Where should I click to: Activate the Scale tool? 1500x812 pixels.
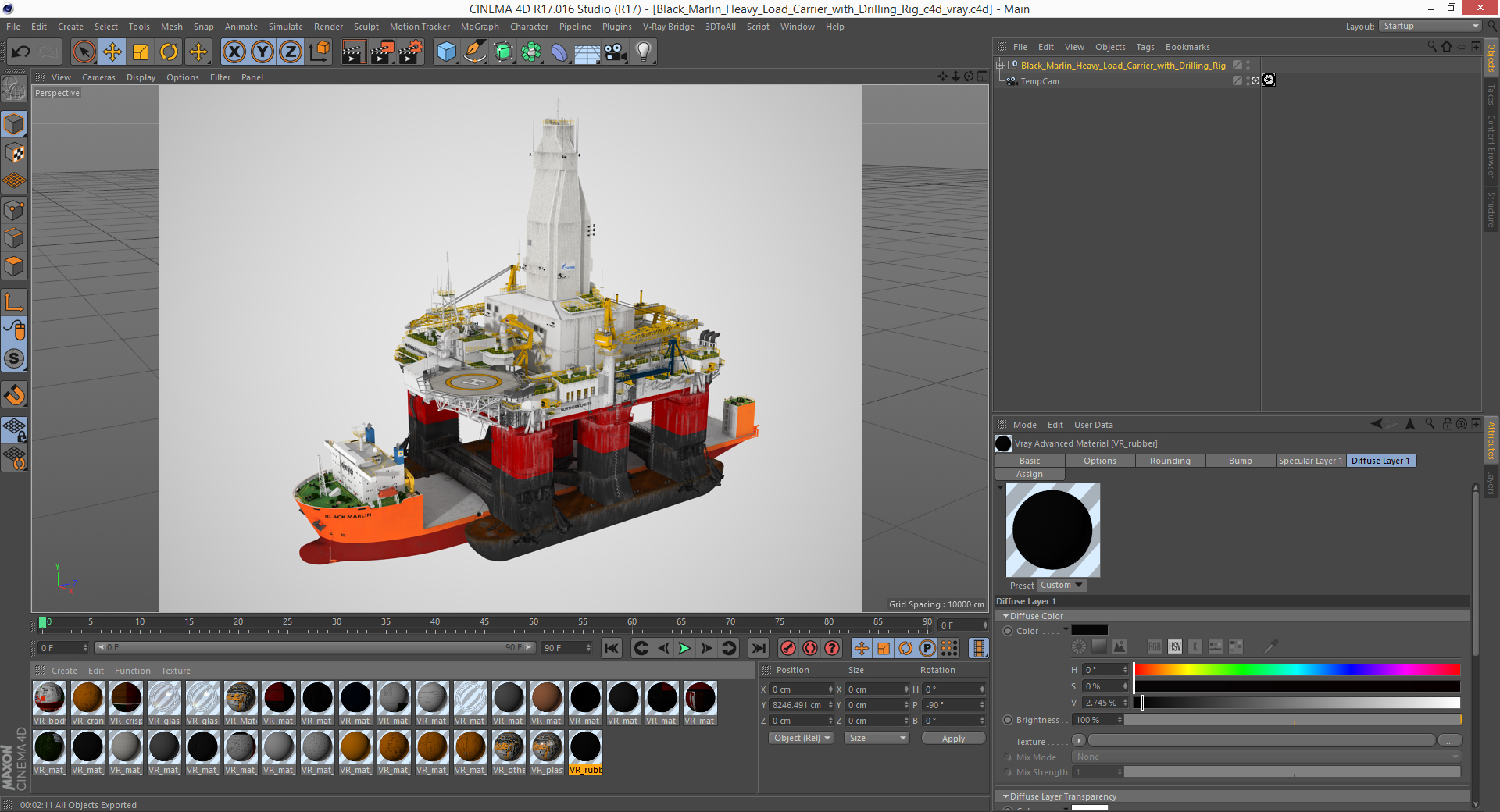tap(141, 52)
